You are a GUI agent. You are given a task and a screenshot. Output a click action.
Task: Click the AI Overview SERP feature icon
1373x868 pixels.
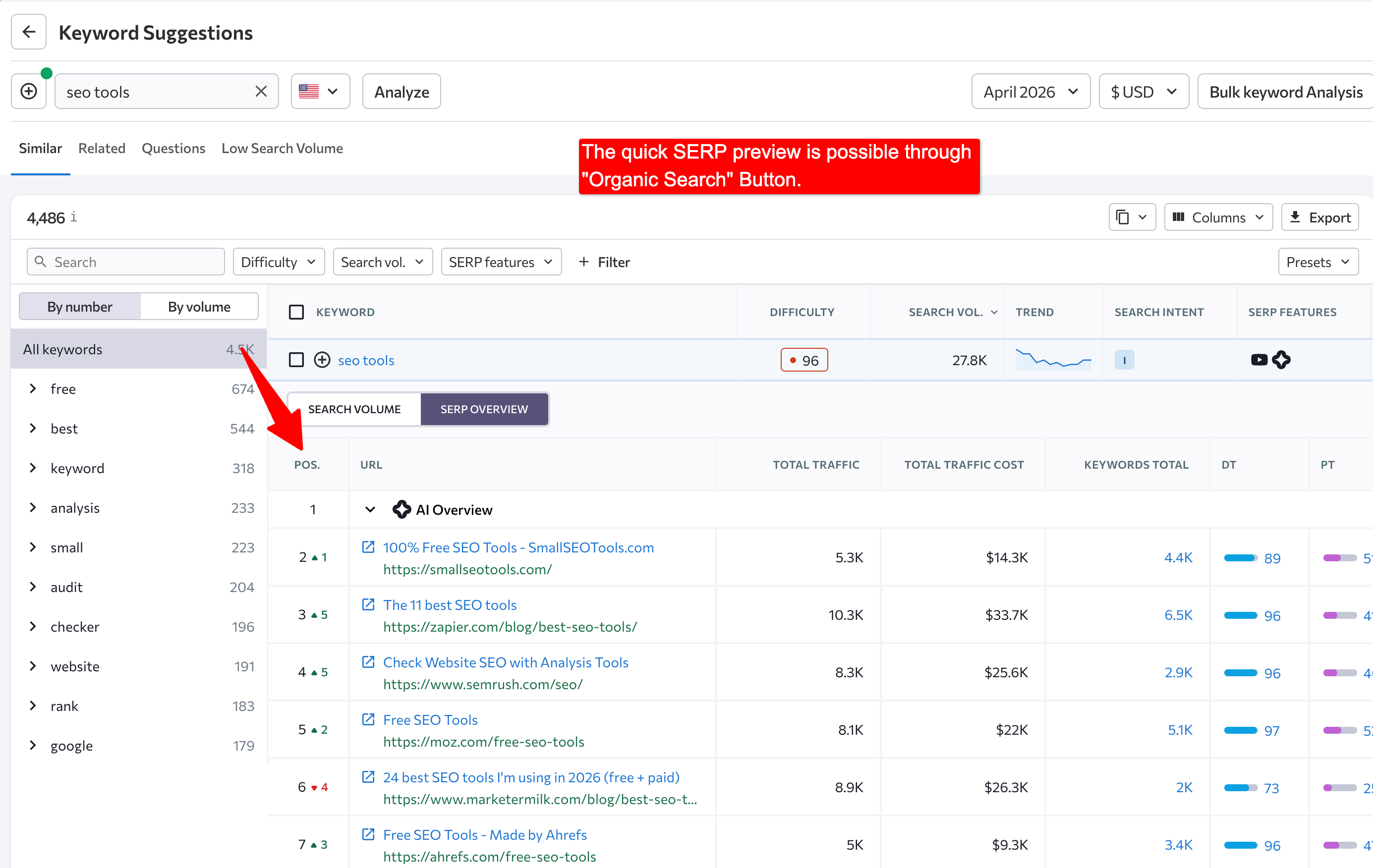pos(1281,360)
